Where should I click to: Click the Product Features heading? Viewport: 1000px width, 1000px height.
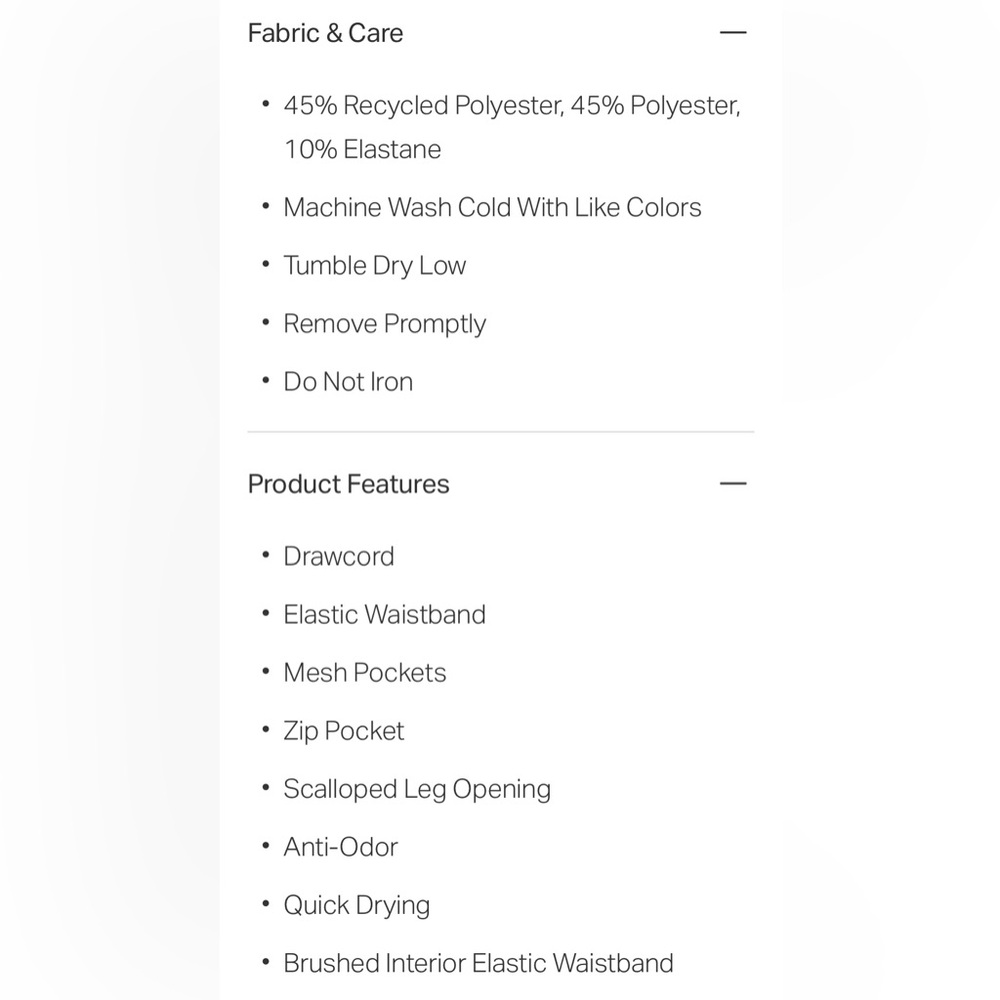348,484
